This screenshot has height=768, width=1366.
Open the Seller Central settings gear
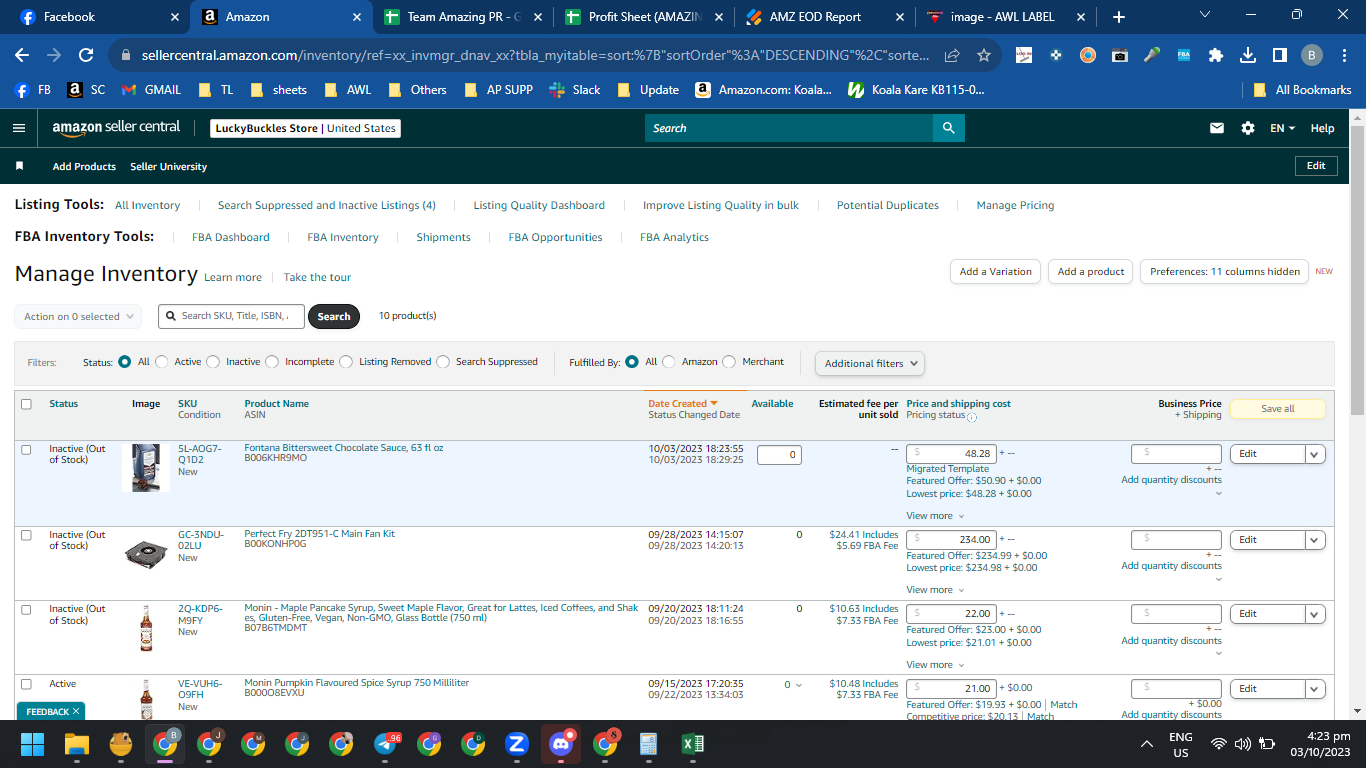click(x=1248, y=128)
